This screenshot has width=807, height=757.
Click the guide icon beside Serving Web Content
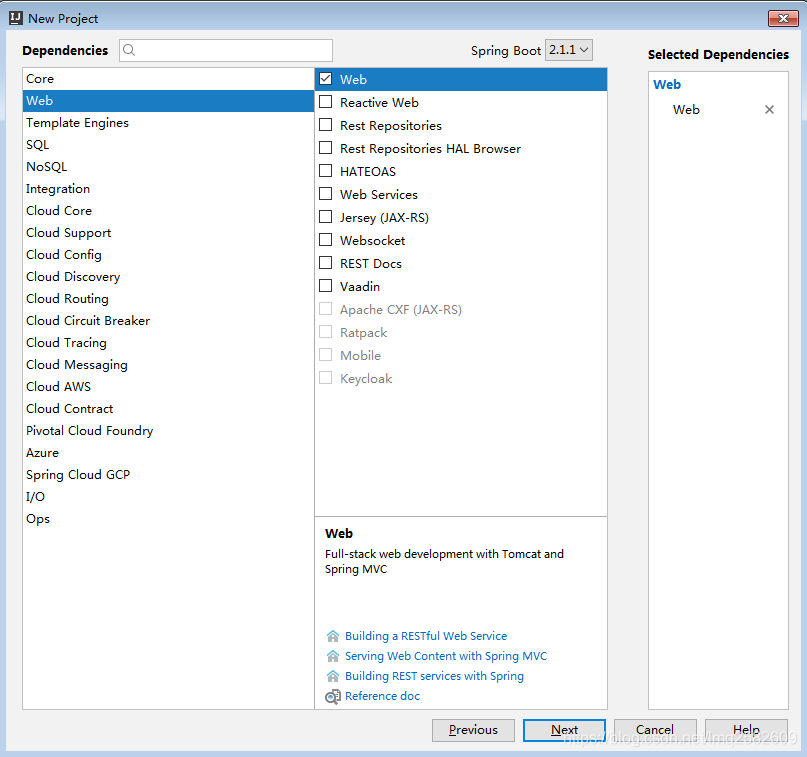click(x=333, y=656)
